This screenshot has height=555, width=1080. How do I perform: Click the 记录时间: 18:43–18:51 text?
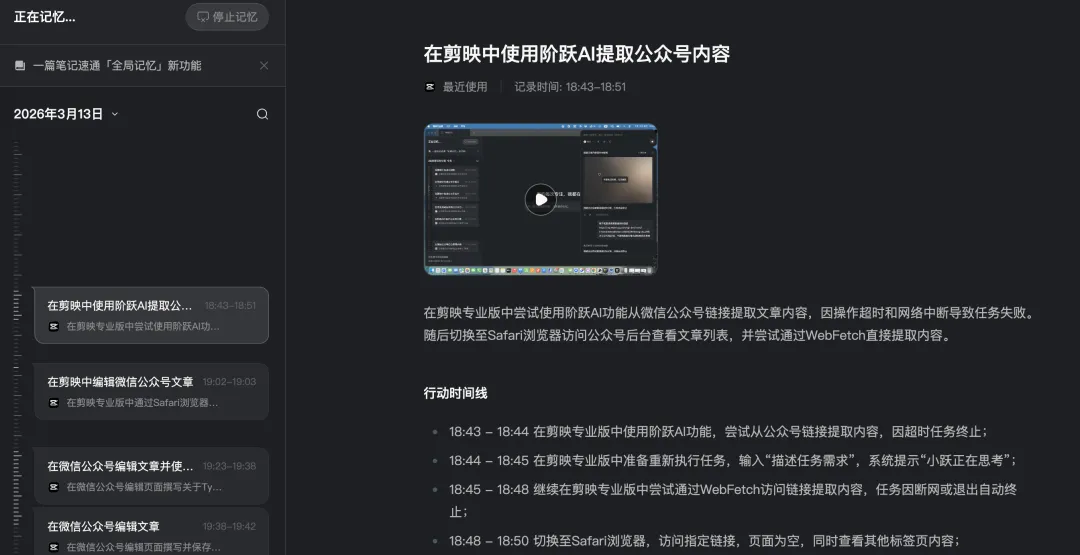570,87
